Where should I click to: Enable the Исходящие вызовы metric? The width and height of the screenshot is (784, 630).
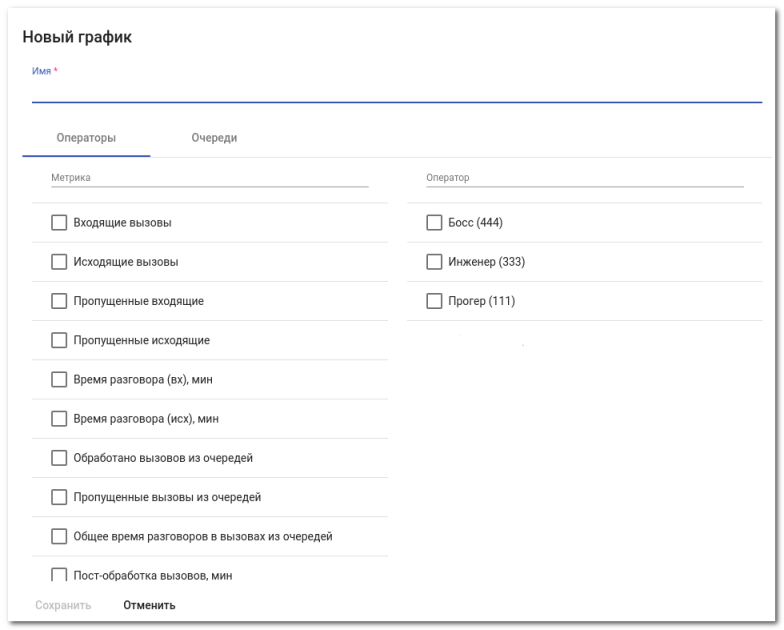coord(59,262)
